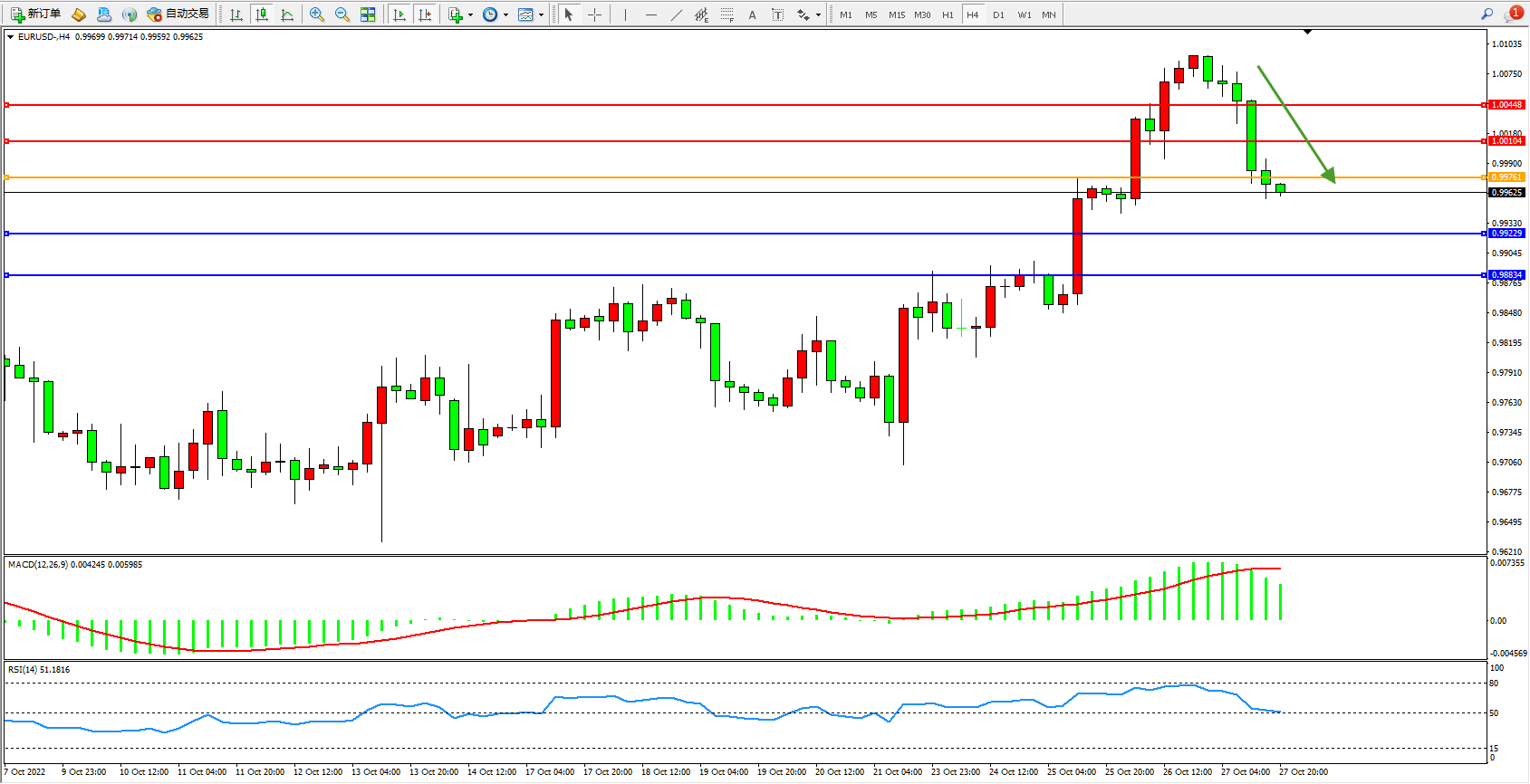Click the orange 0.99761 price line label
Viewport: 1530px width, 784px height.
[x=1506, y=177]
